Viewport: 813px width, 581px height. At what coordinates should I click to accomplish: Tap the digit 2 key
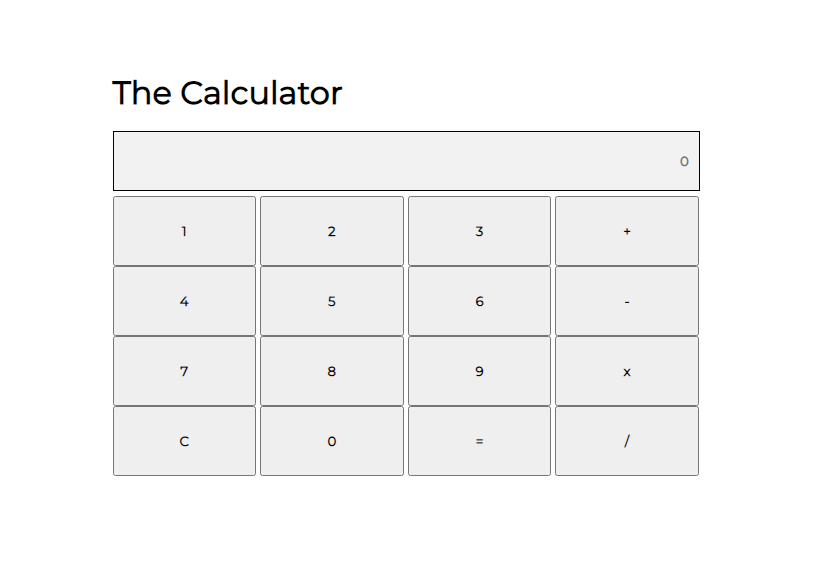click(x=332, y=231)
